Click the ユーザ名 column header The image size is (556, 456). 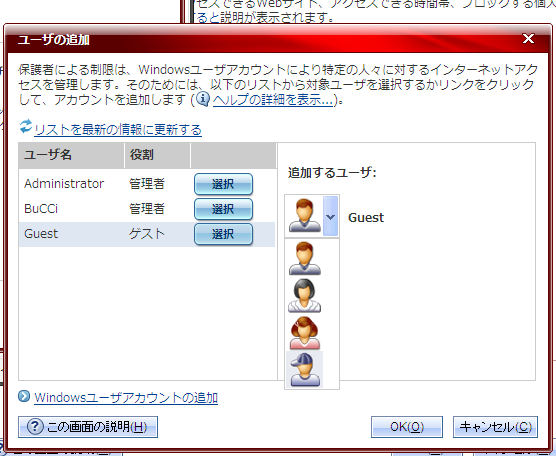click(x=71, y=155)
